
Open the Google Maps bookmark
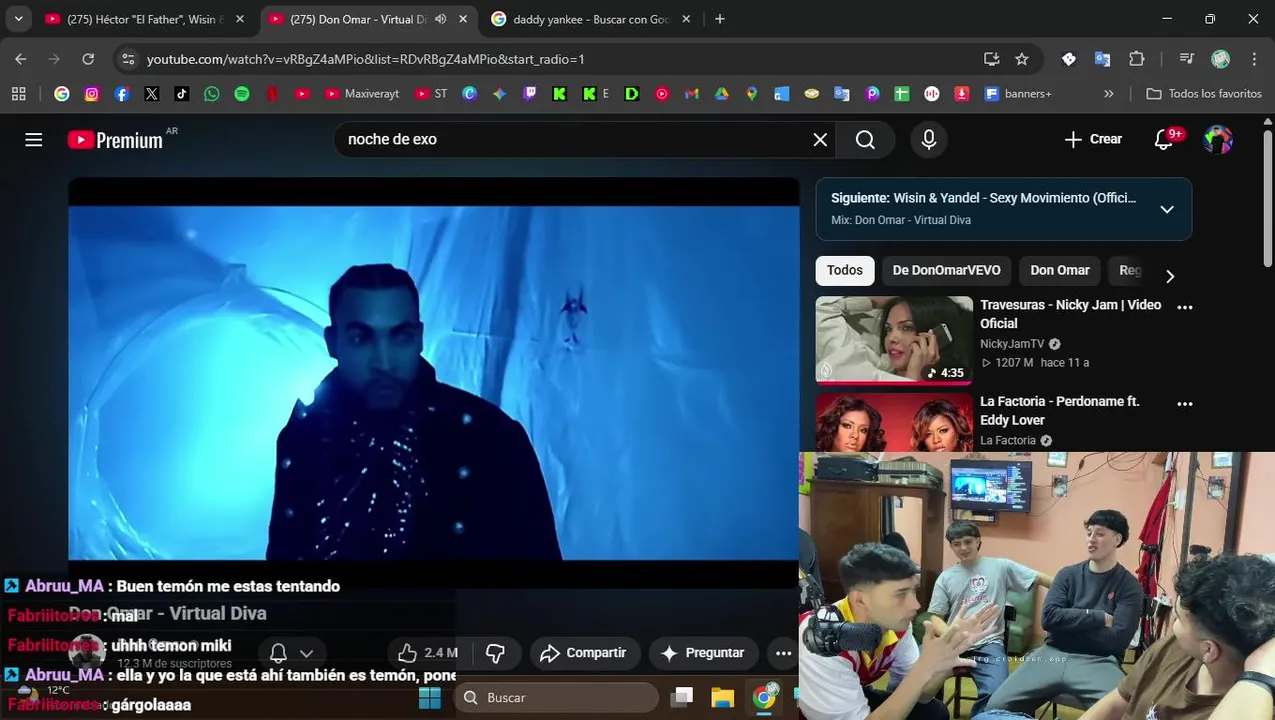[751, 94]
